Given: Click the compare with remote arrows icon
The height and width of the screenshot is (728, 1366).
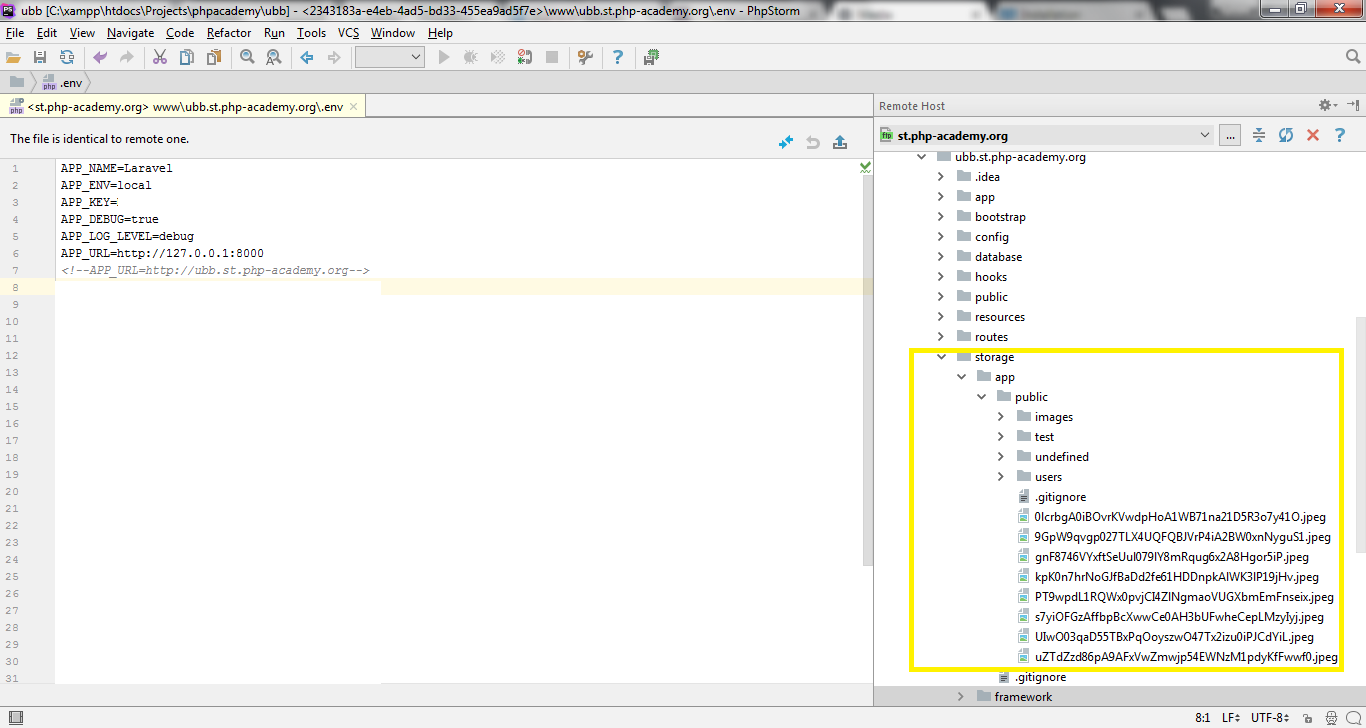Looking at the screenshot, I should pyautogui.click(x=786, y=142).
